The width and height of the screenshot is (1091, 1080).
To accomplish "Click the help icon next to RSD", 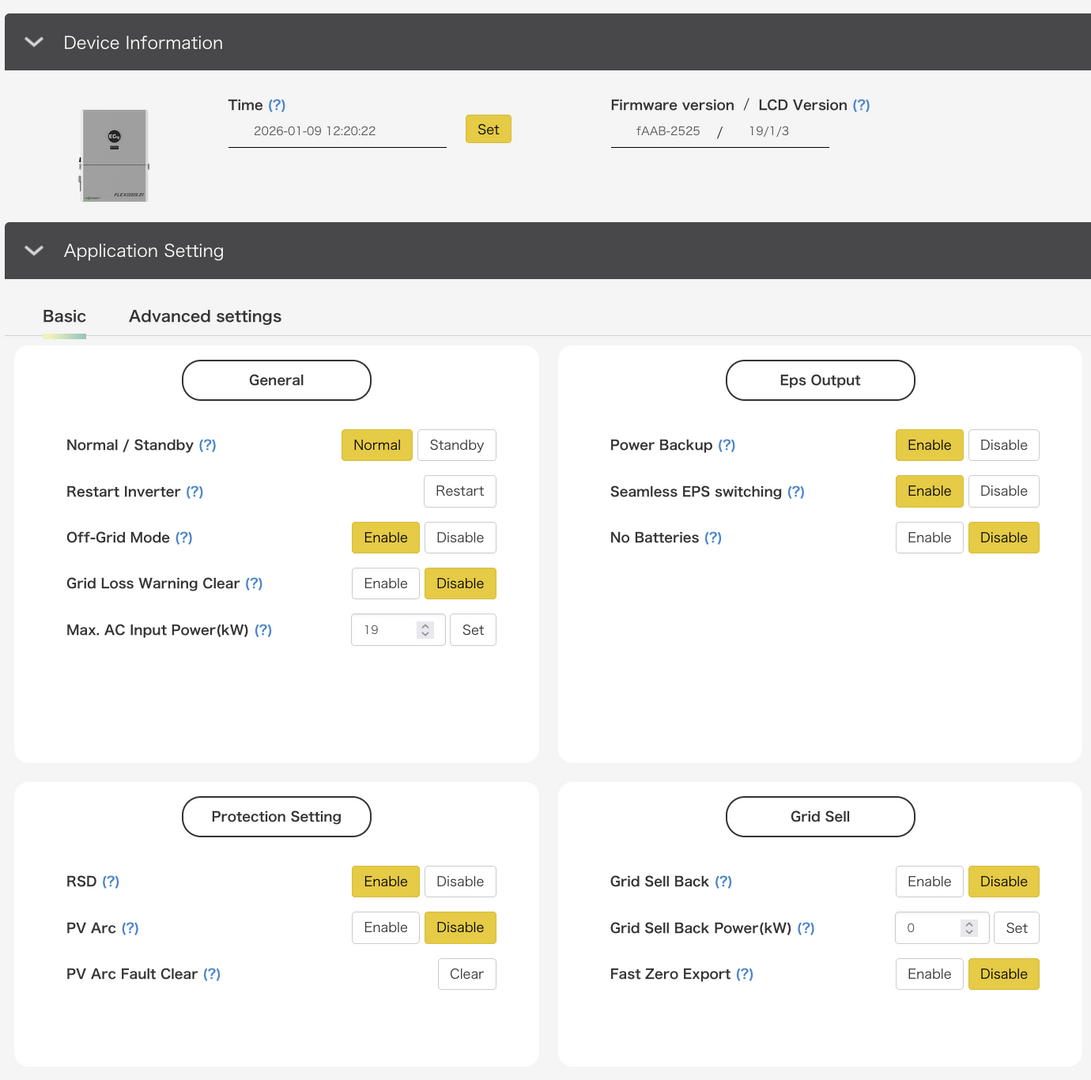I will pyautogui.click(x=111, y=881).
